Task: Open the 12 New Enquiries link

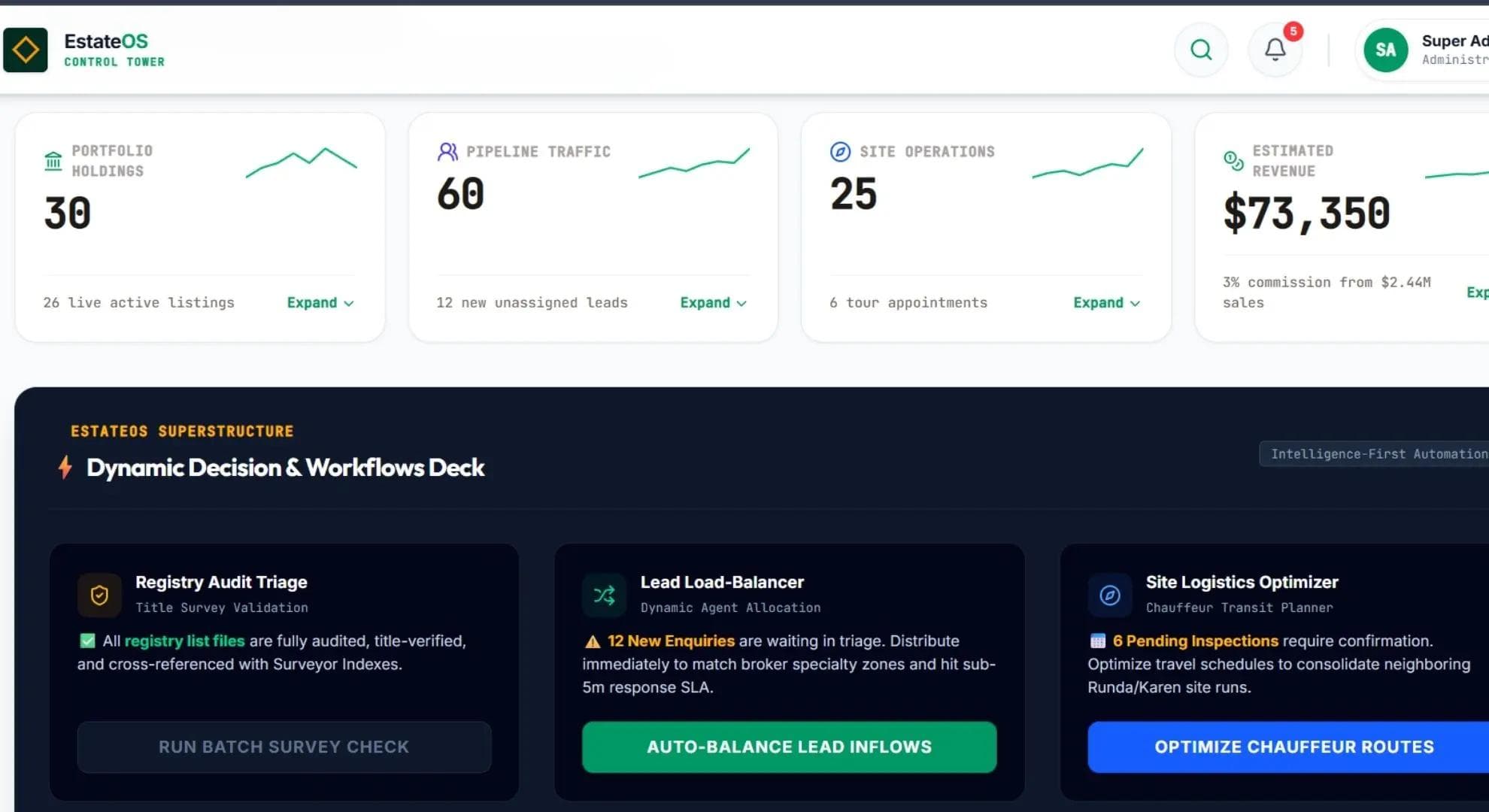Action: tap(671, 641)
